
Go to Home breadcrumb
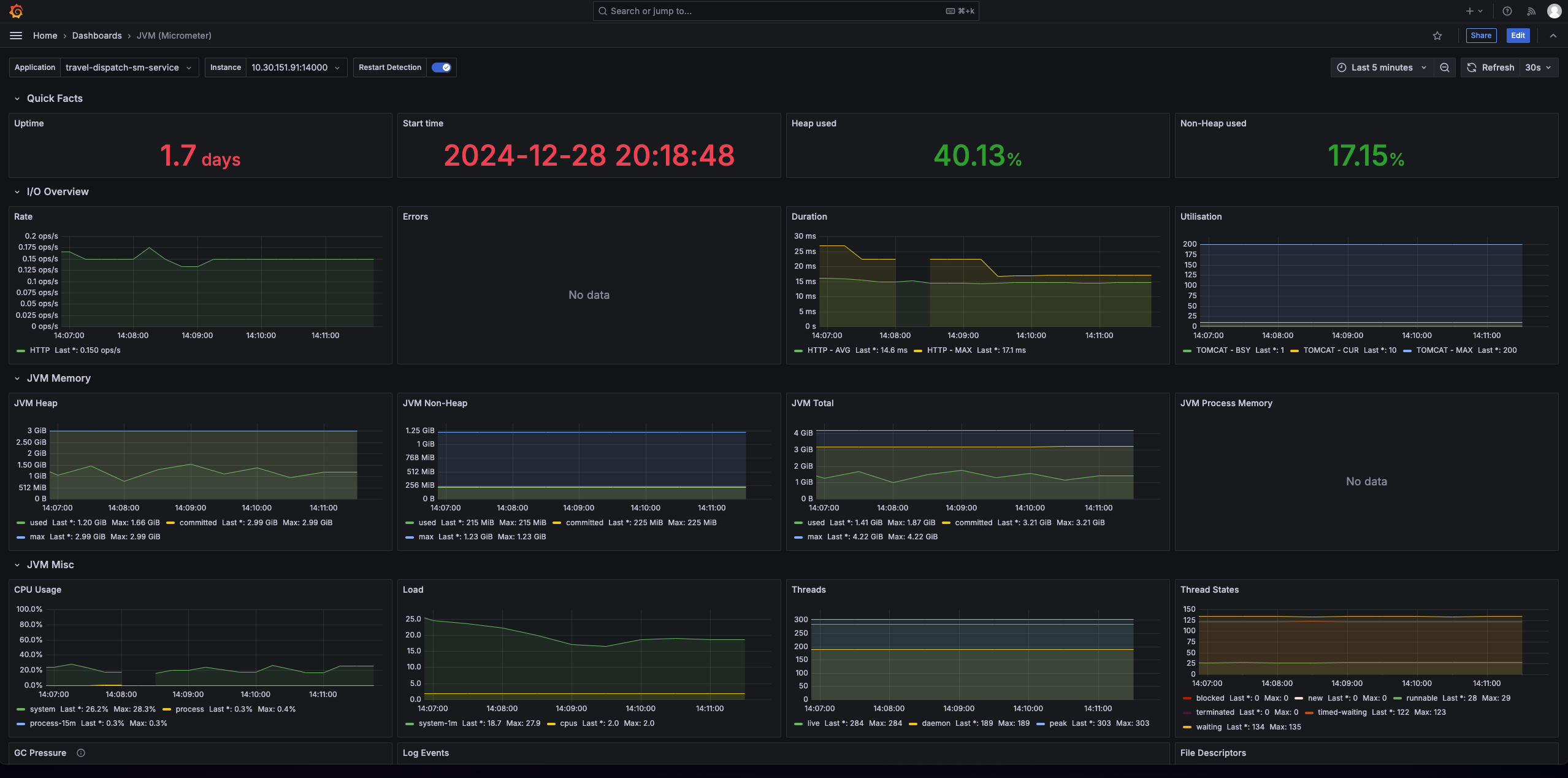click(45, 36)
